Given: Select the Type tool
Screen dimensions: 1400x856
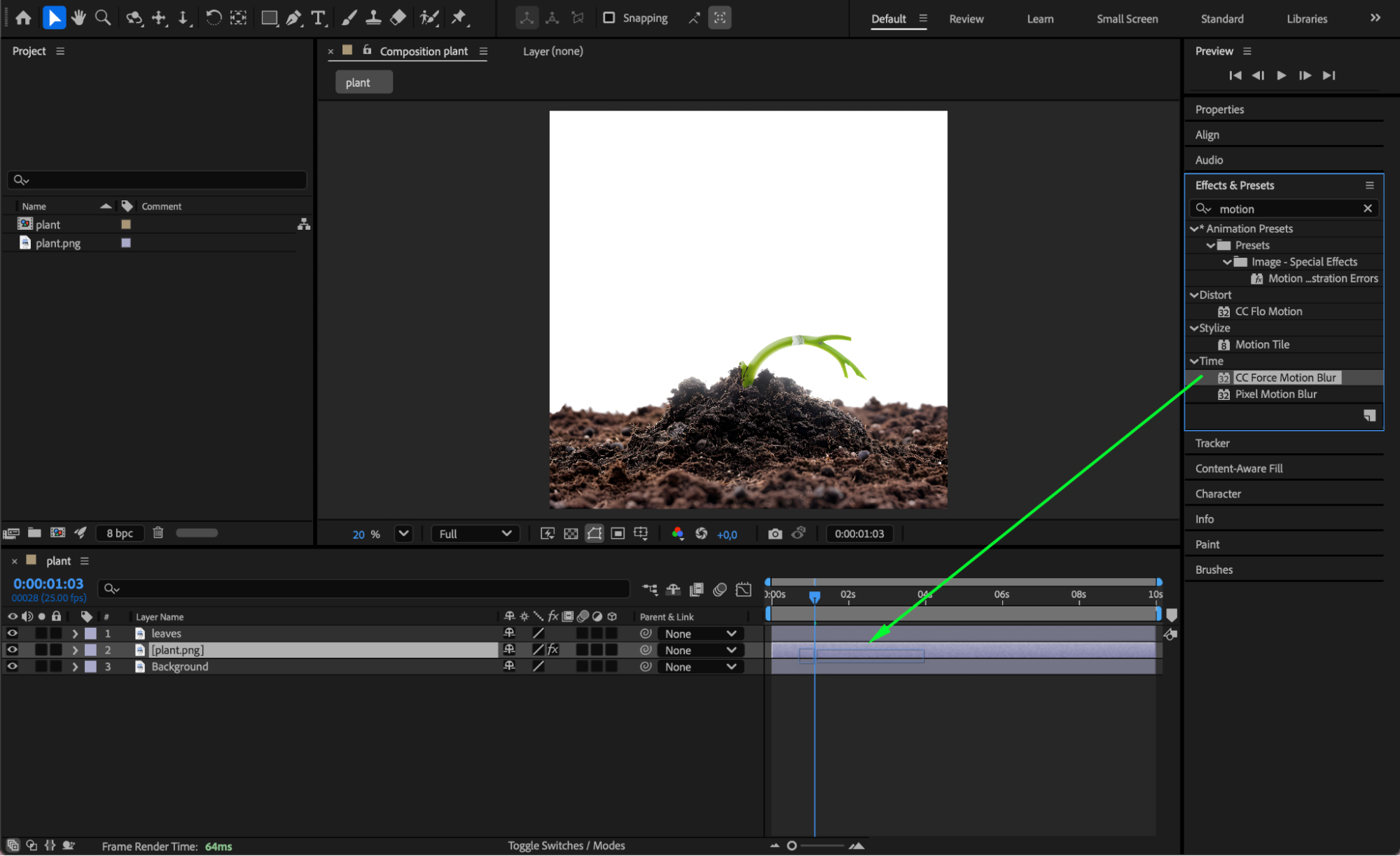Looking at the screenshot, I should 318,18.
